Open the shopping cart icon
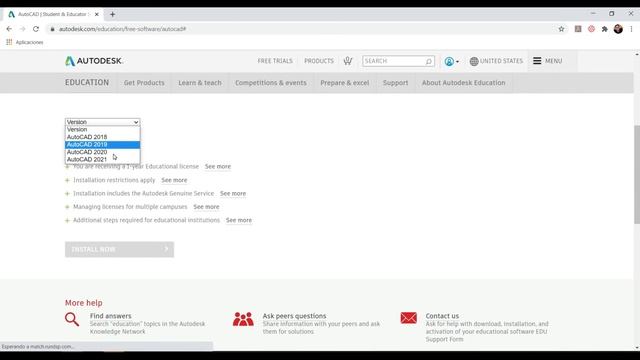640x360 pixels. tap(348, 61)
